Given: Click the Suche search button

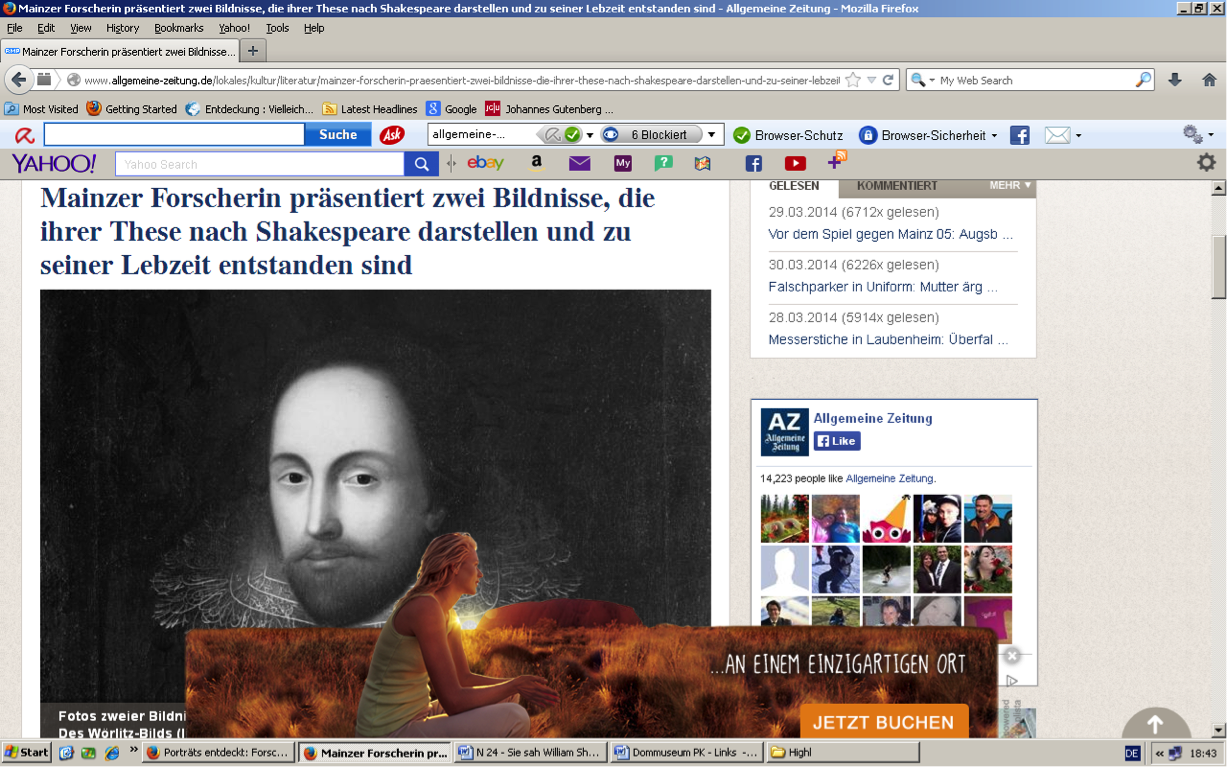Looking at the screenshot, I should [338, 135].
